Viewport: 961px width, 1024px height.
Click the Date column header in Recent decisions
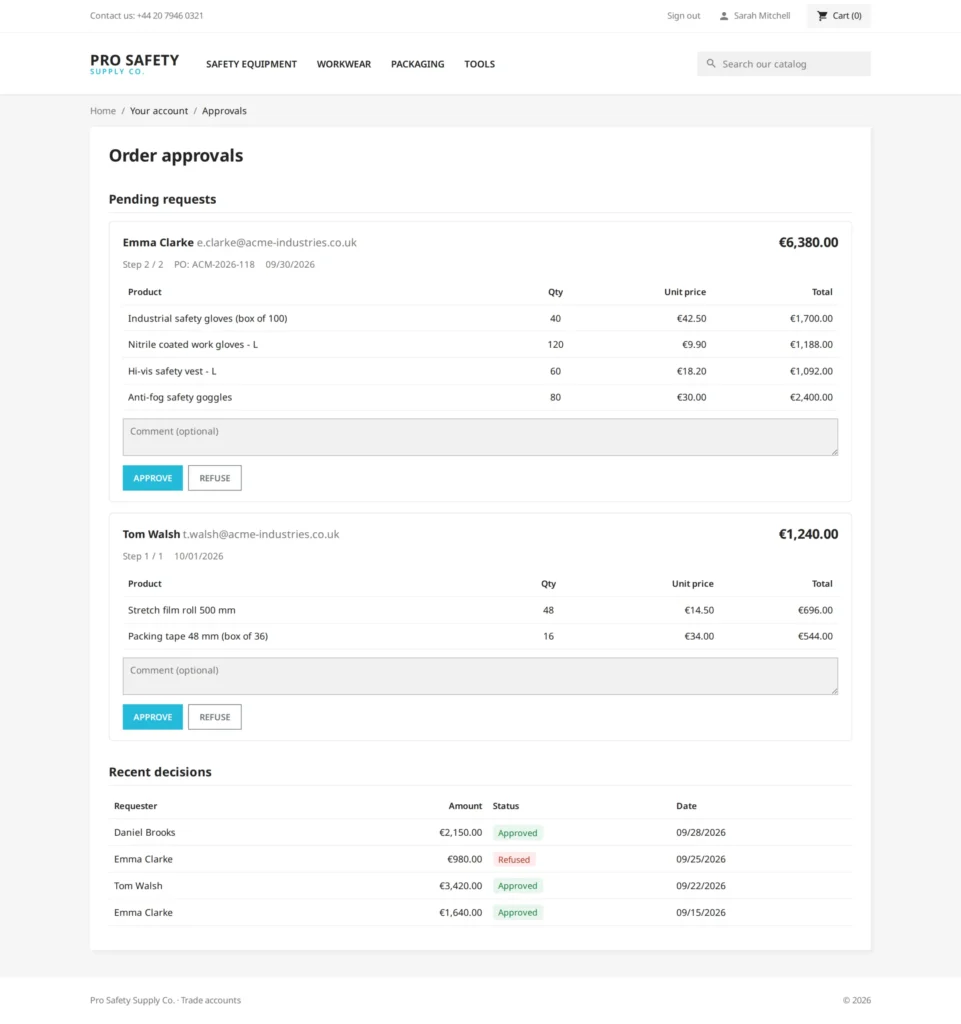coord(686,806)
